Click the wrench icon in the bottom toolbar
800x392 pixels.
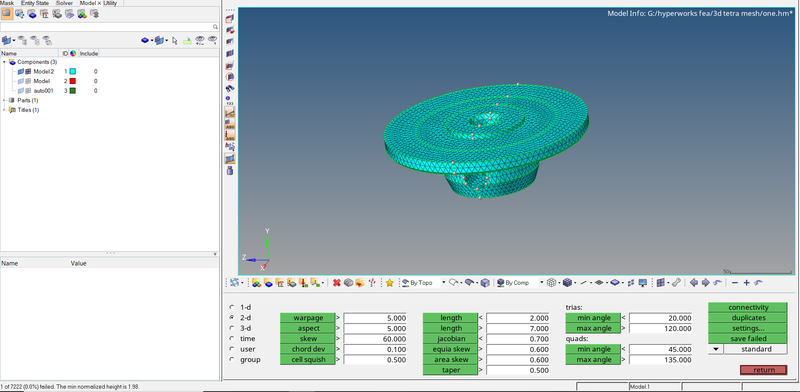(676, 282)
